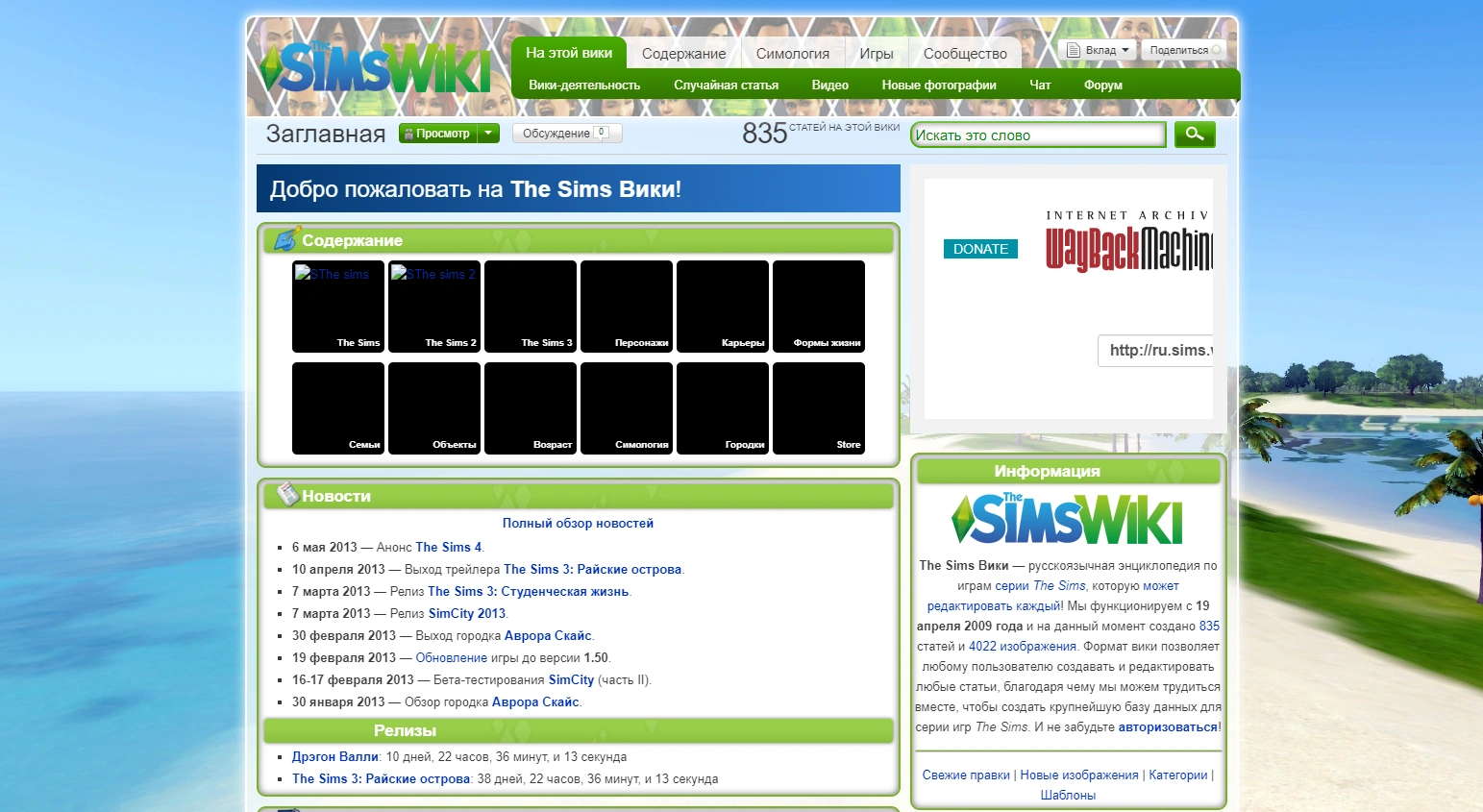
Task: Open The Sims category tile
Action: 338,307
